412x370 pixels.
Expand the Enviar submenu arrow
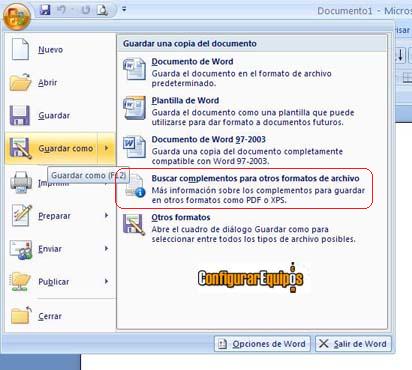(x=106, y=248)
